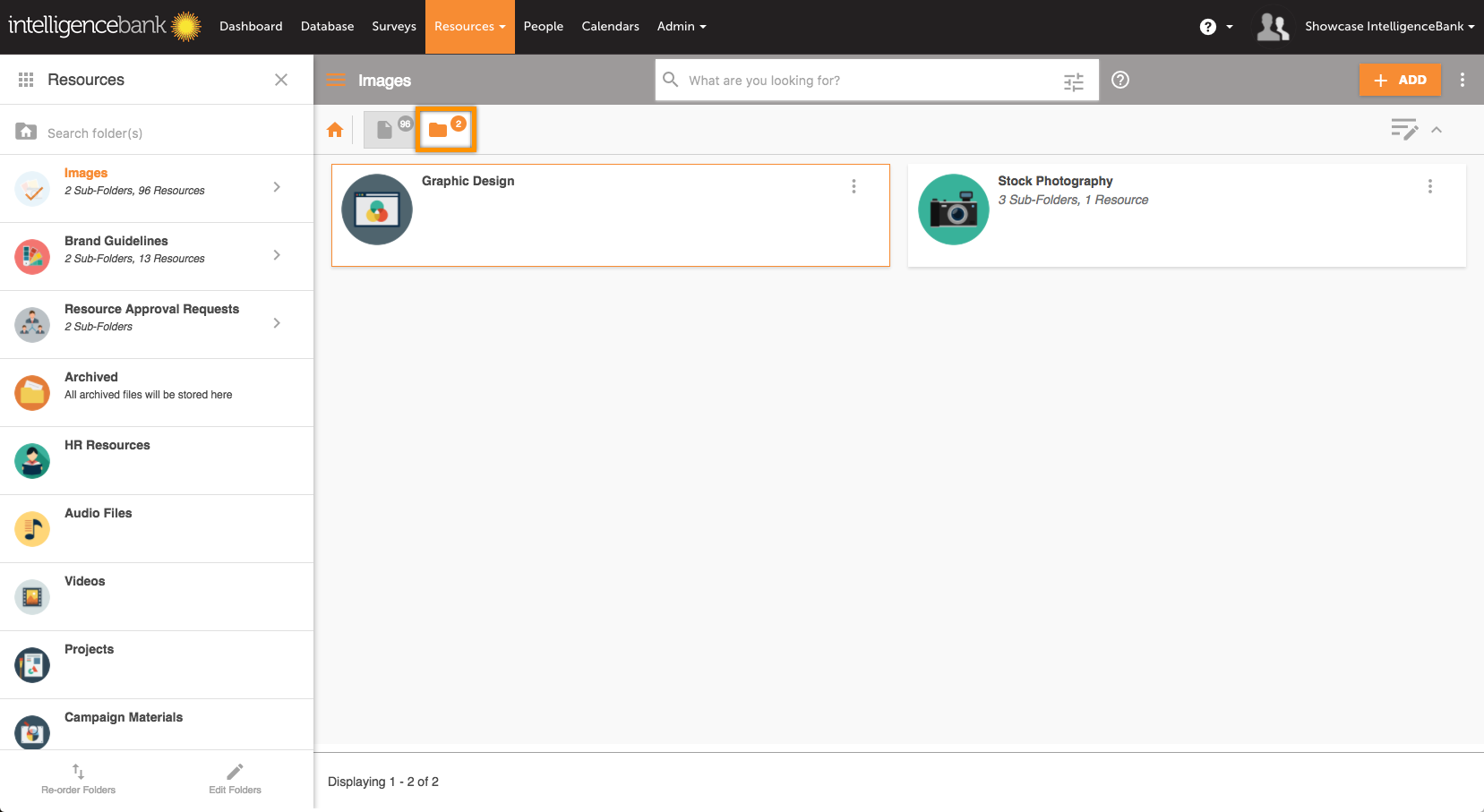Select the HR Resources folder name
Image resolution: width=1484 pixels, height=812 pixels.
(107, 445)
